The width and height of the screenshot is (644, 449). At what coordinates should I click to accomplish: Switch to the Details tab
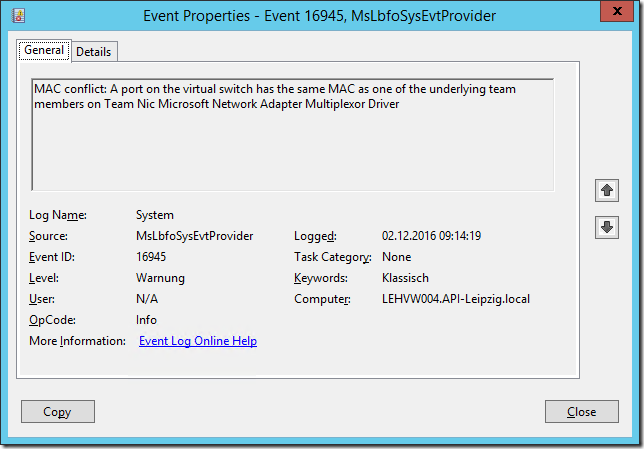94,52
